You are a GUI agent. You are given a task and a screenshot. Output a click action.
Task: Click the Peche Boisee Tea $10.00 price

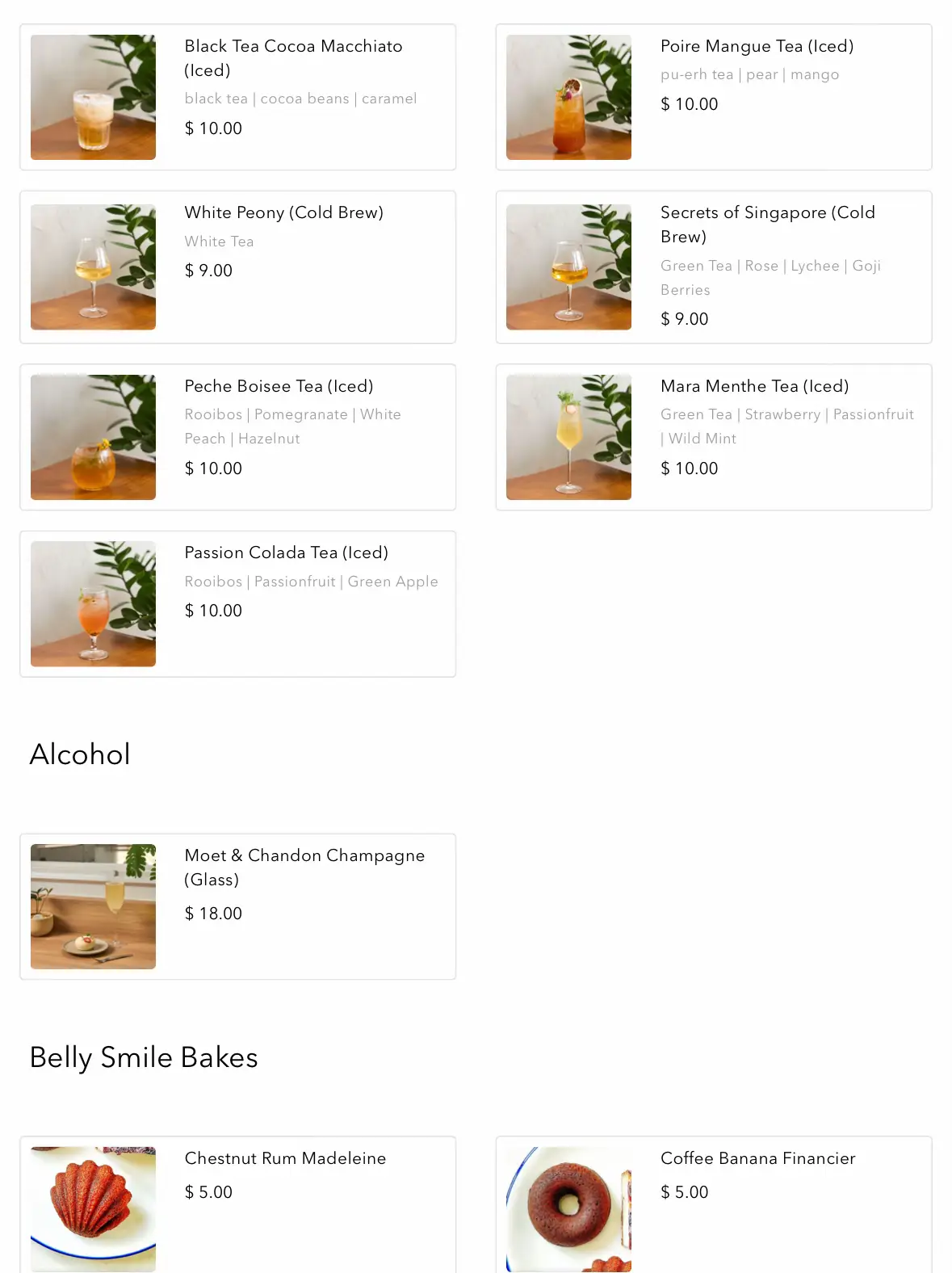pyautogui.click(x=213, y=468)
